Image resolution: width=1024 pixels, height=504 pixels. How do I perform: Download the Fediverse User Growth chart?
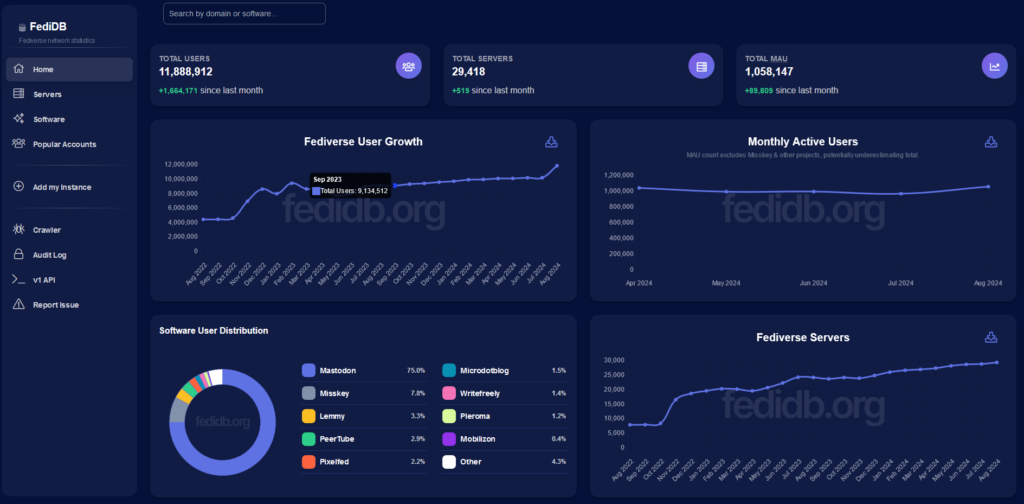click(x=551, y=142)
